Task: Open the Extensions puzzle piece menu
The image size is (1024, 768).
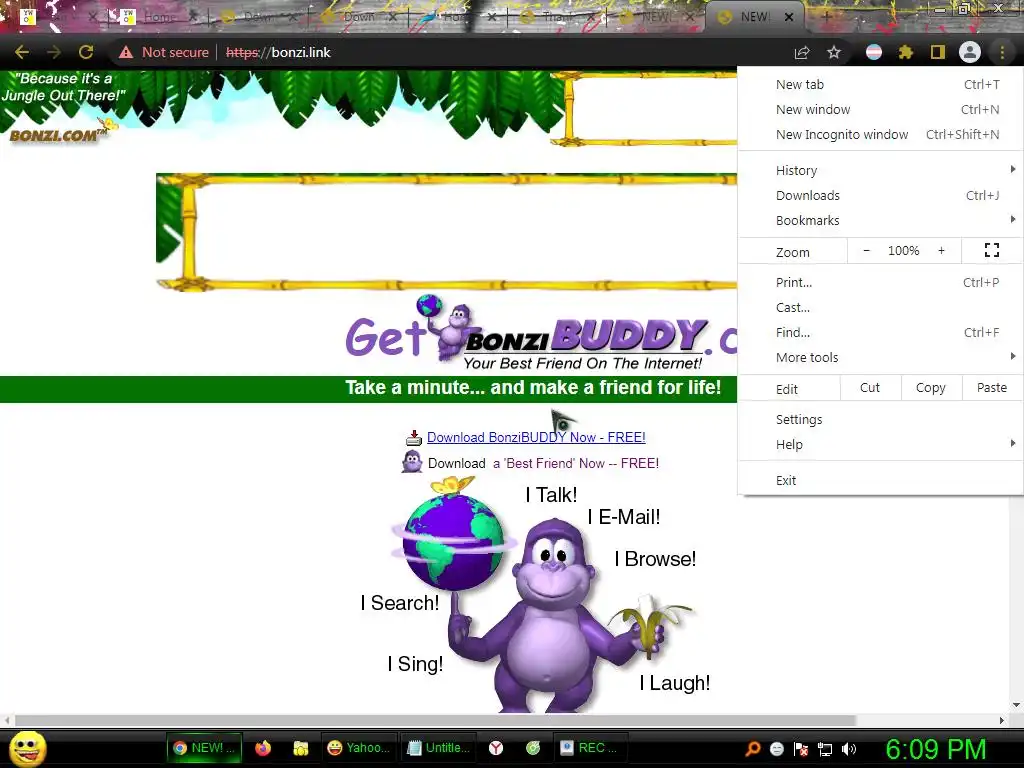Action: (x=905, y=52)
